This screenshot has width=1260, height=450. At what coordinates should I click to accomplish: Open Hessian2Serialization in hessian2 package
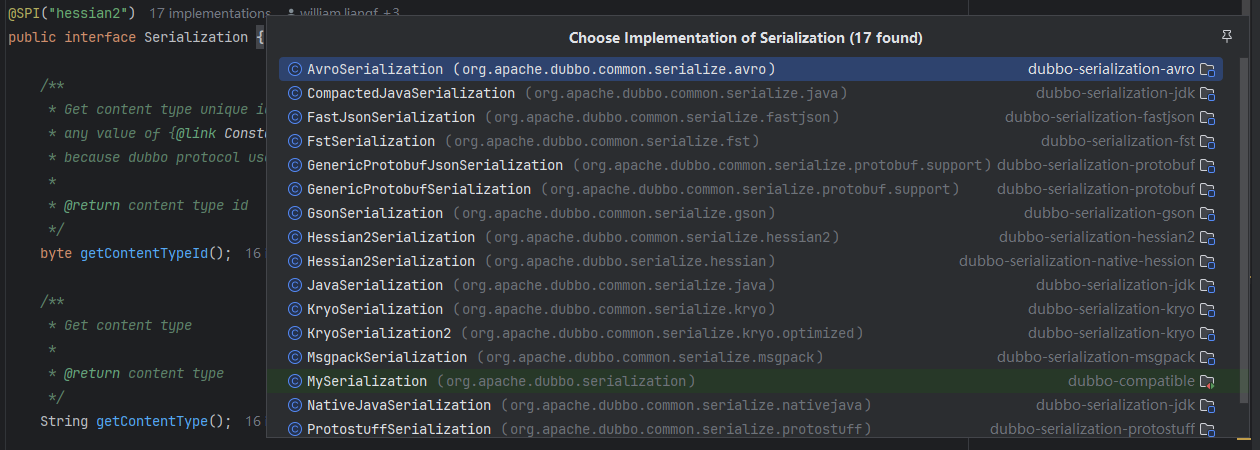point(391,238)
